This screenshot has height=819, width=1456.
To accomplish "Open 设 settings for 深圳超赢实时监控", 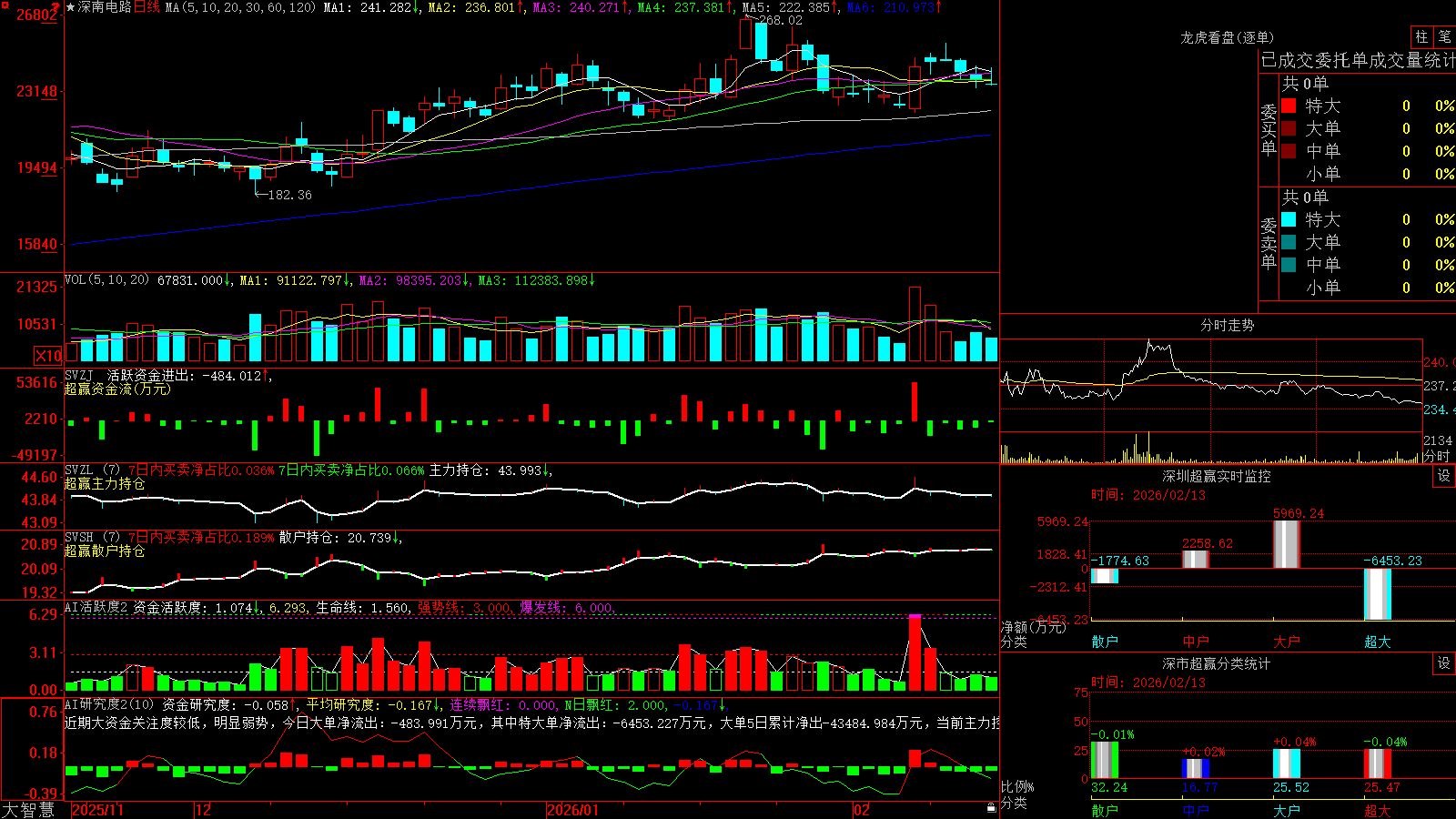I will [x=1444, y=476].
